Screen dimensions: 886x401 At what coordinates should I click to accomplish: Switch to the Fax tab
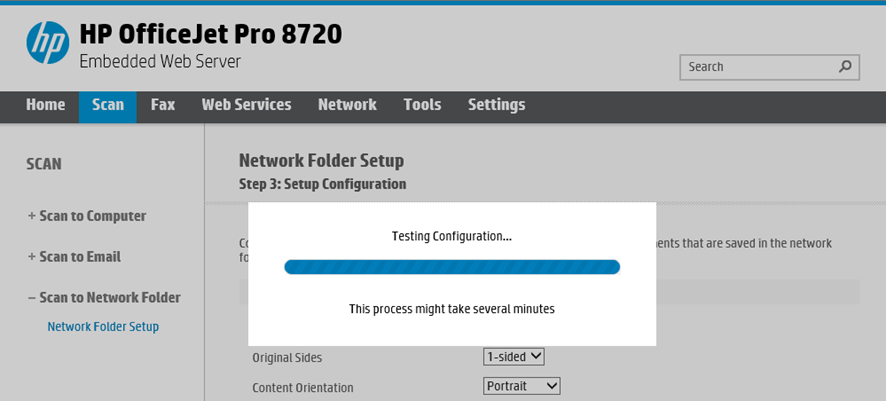[163, 104]
